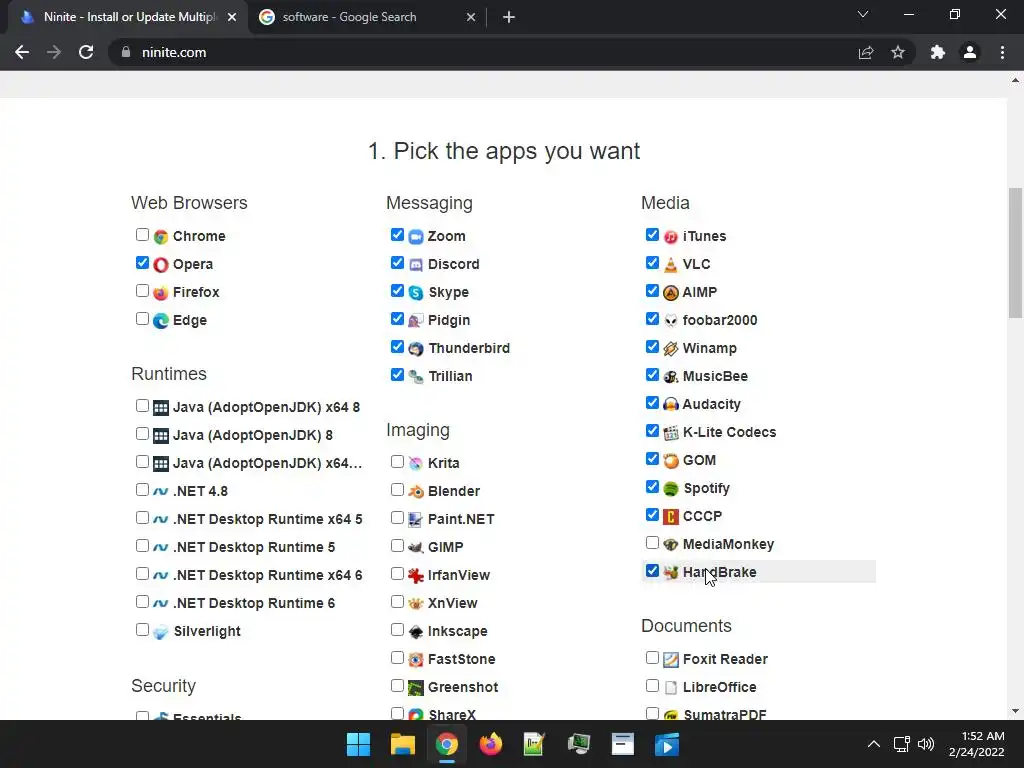Uncheck the Trillian checkbox

click(x=397, y=375)
